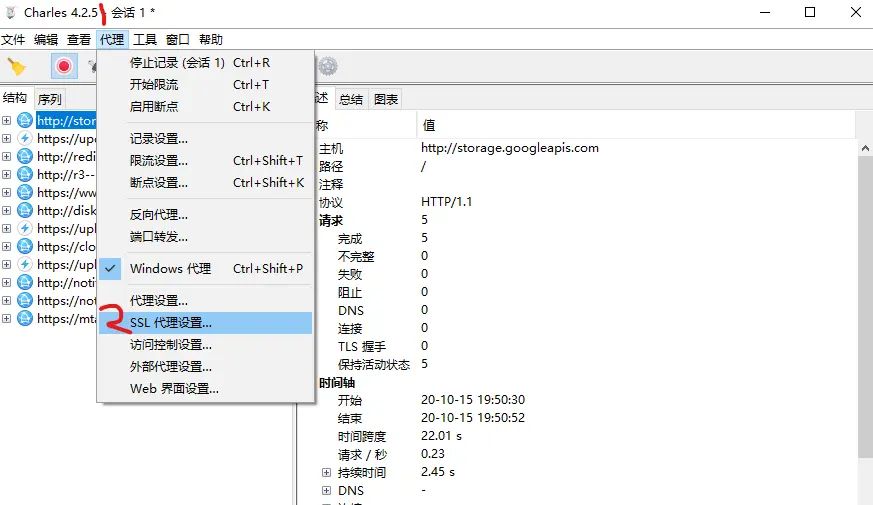Image resolution: width=873 pixels, height=505 pixels.
Task: Expand the http://r3-- tree node
Action: pyautogui.click(x=7, y=174)
